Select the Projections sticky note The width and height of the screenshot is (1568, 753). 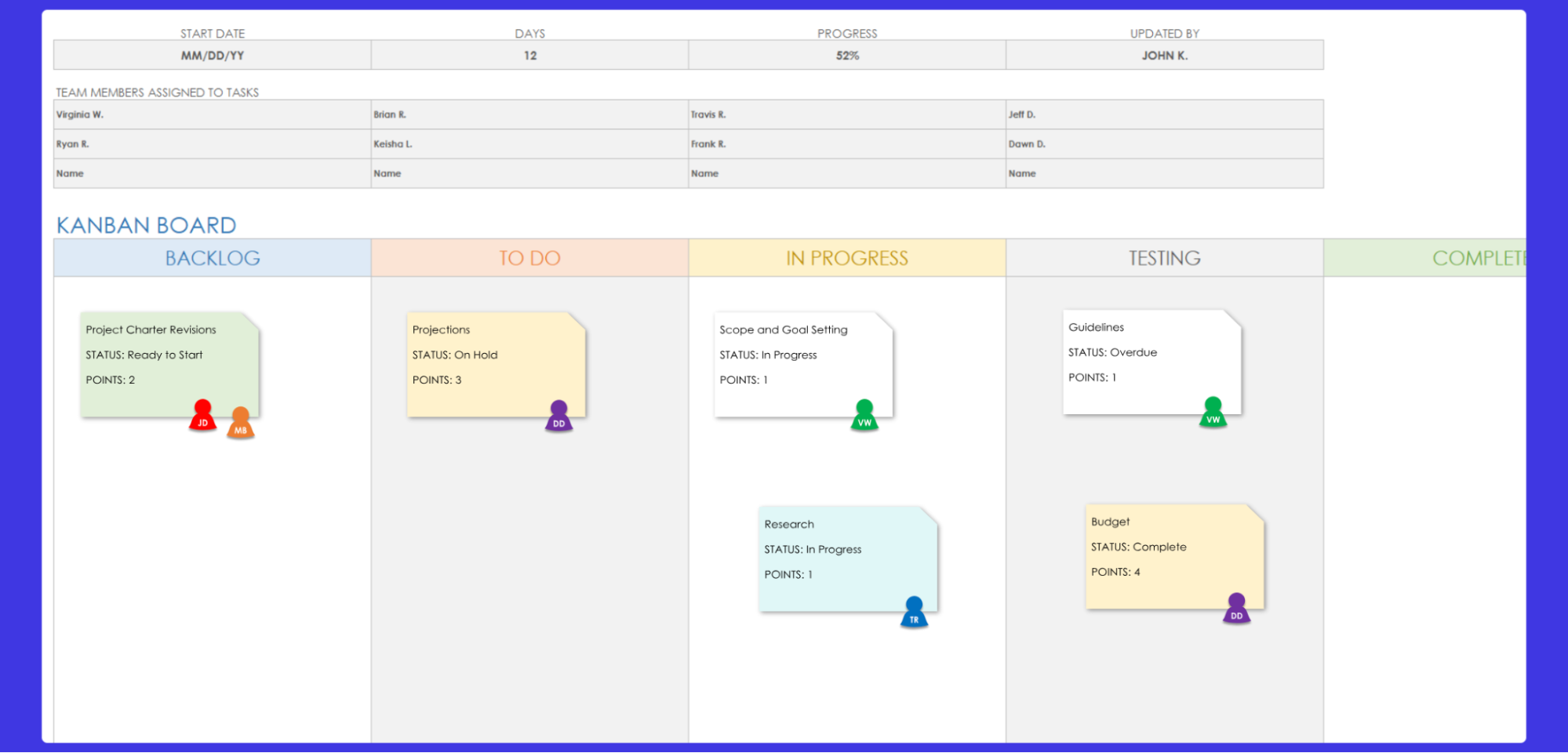coord(496,365)
